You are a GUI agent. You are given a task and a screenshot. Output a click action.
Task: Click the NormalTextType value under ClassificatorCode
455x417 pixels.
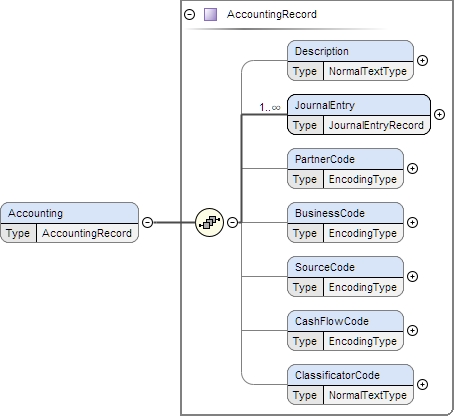368,395
